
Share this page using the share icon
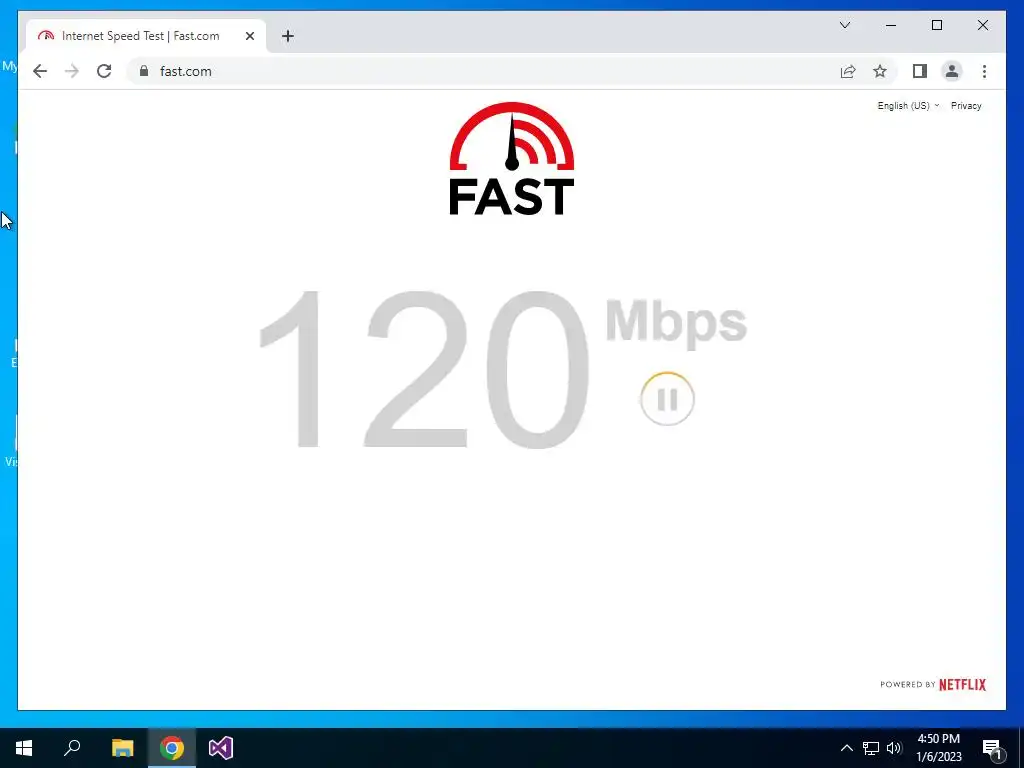(x=848, y=71)
